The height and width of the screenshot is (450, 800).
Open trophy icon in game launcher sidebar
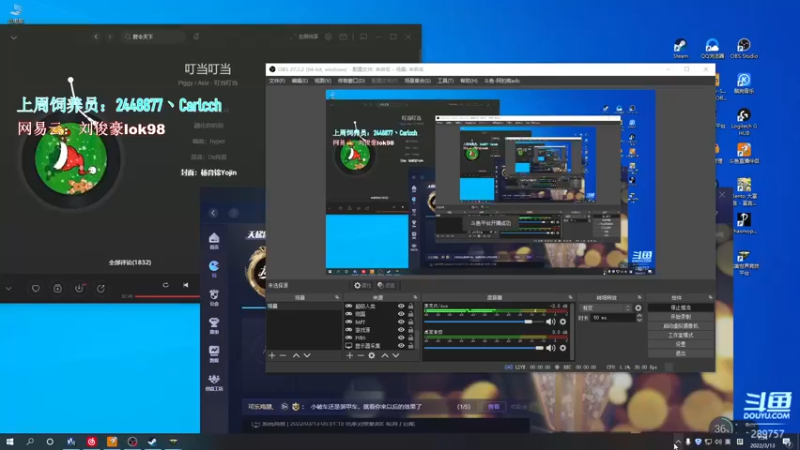point(214,325)
